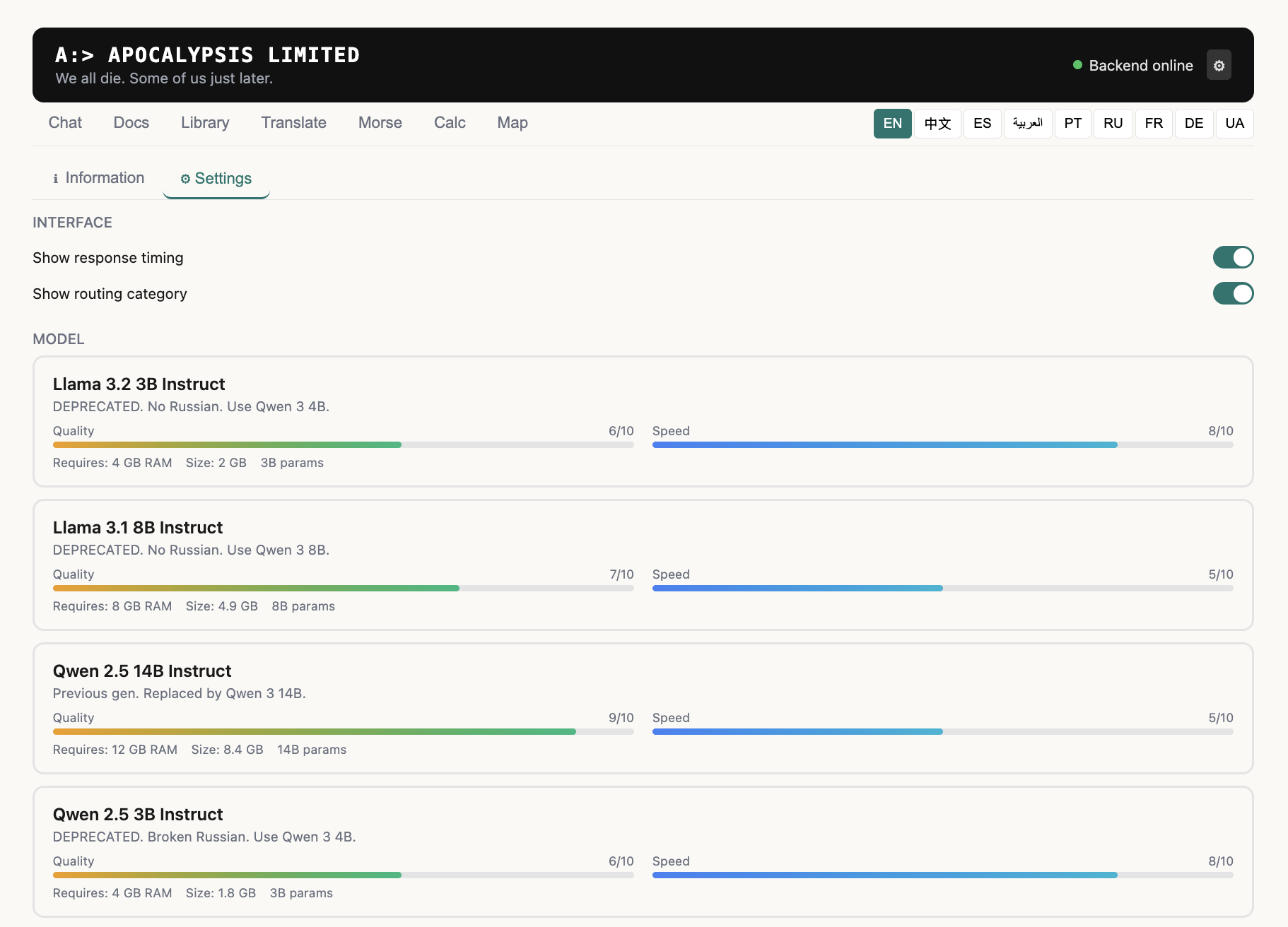Navigate to the Morse page

point(380,122)
